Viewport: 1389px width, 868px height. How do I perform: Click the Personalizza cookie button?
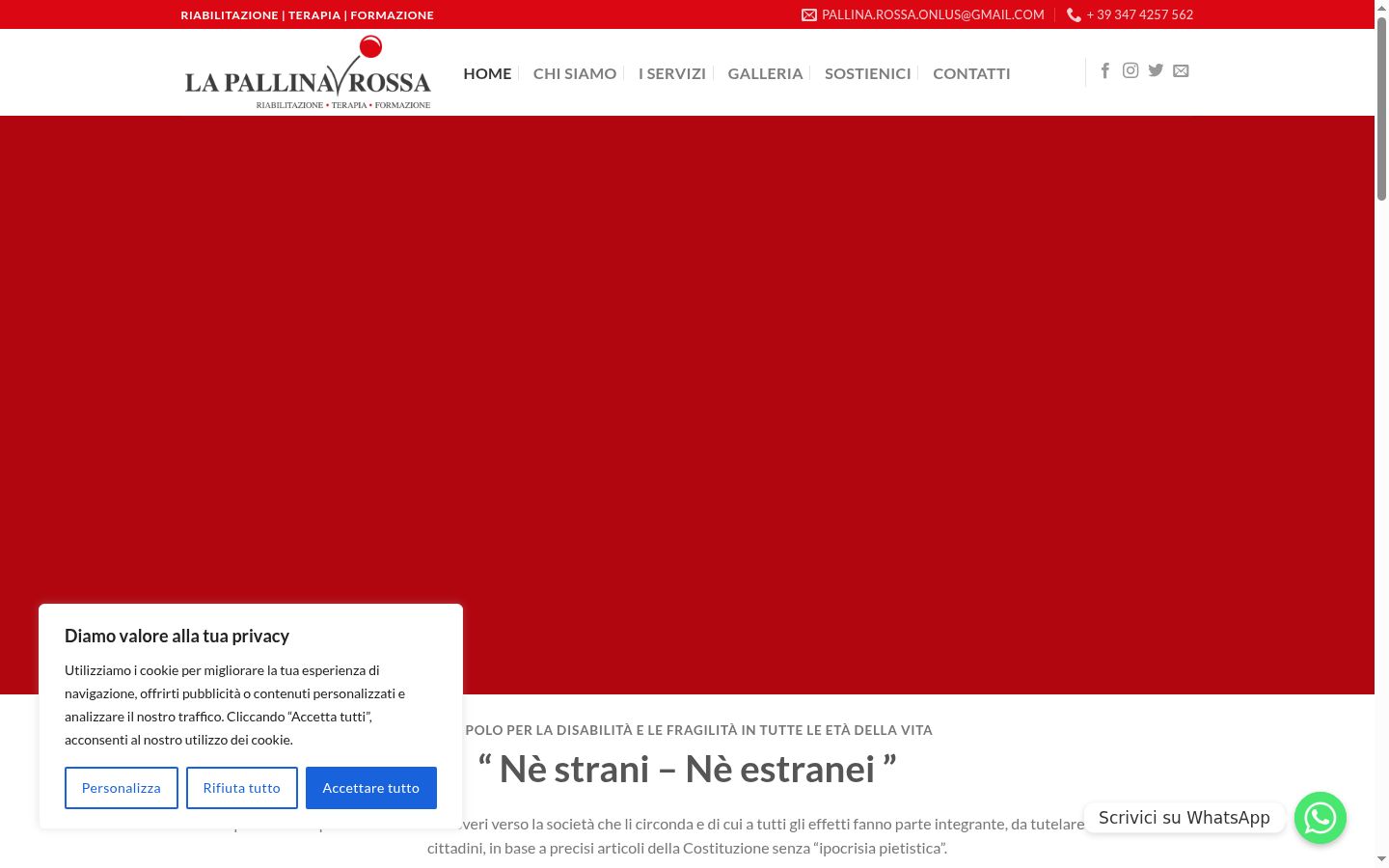[x=122, y=788]
